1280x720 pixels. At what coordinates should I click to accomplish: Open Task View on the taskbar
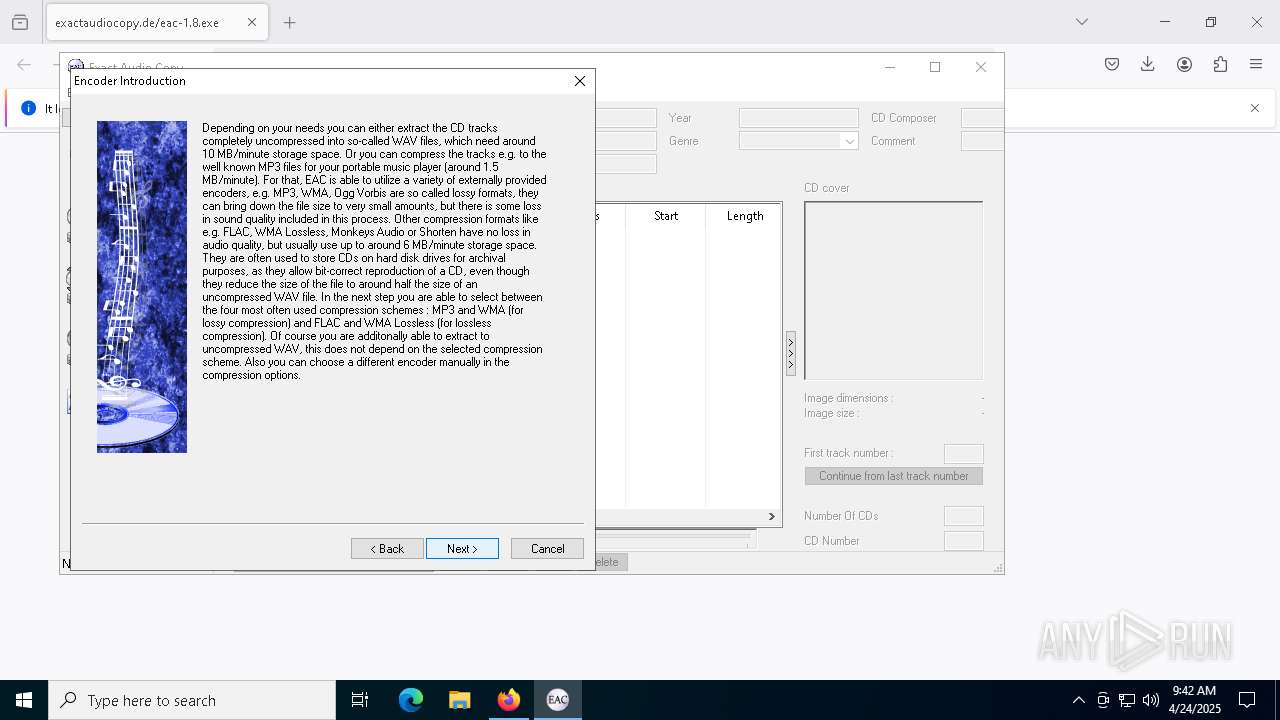click(x=360, y=700)
